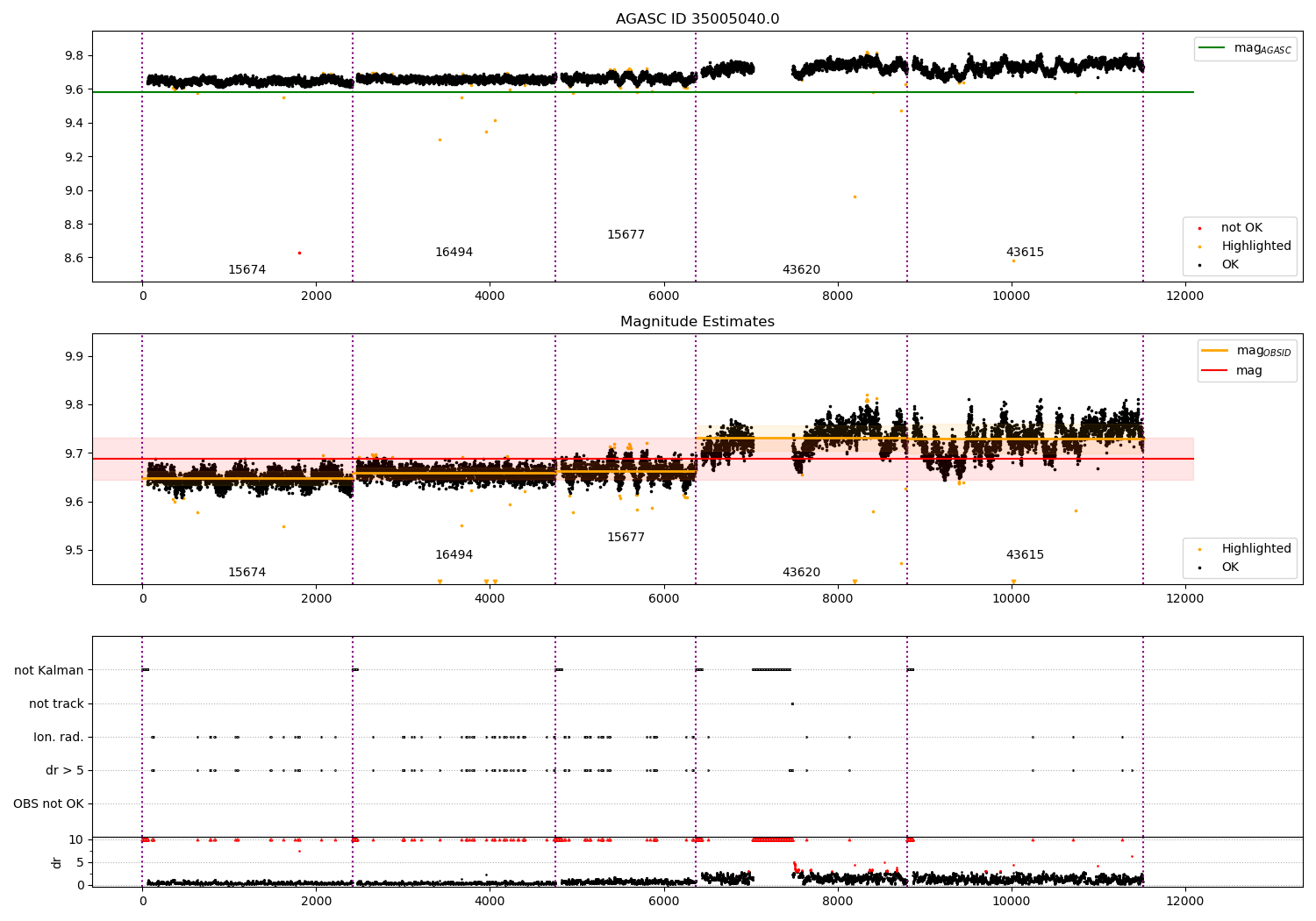Click the "dr > 5" axis label
This screenshot has height=921, width=1316.
(65, 771)
